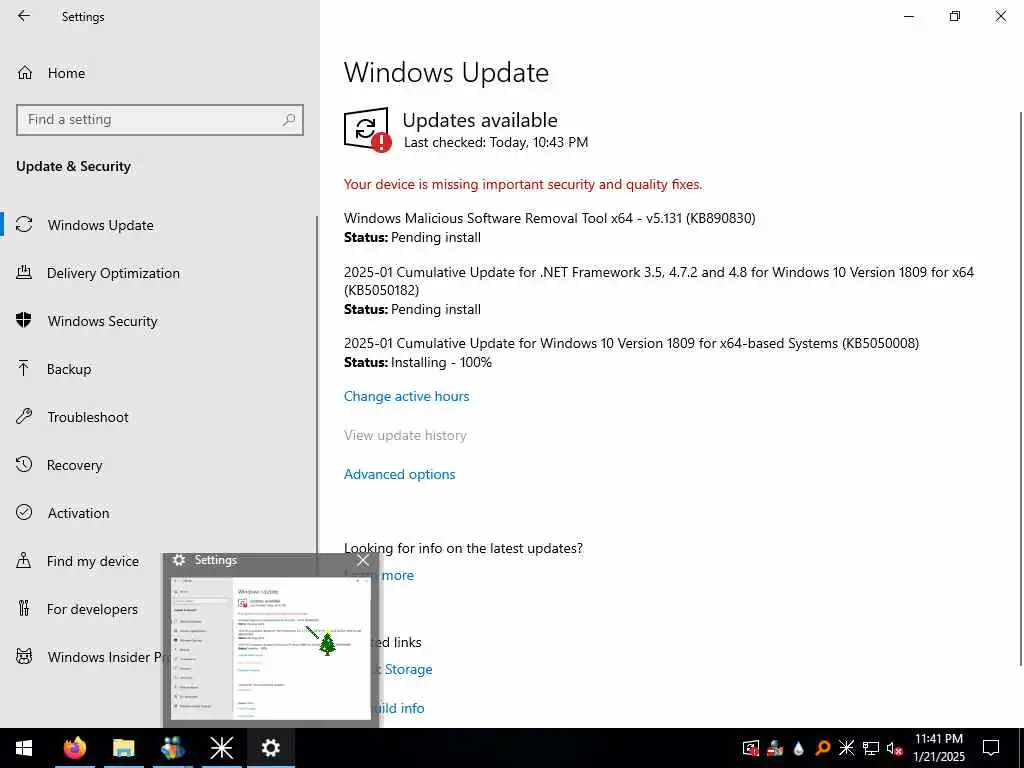Open Recovery options
This screenshot has height=768, width=1024.
[74, 465]
